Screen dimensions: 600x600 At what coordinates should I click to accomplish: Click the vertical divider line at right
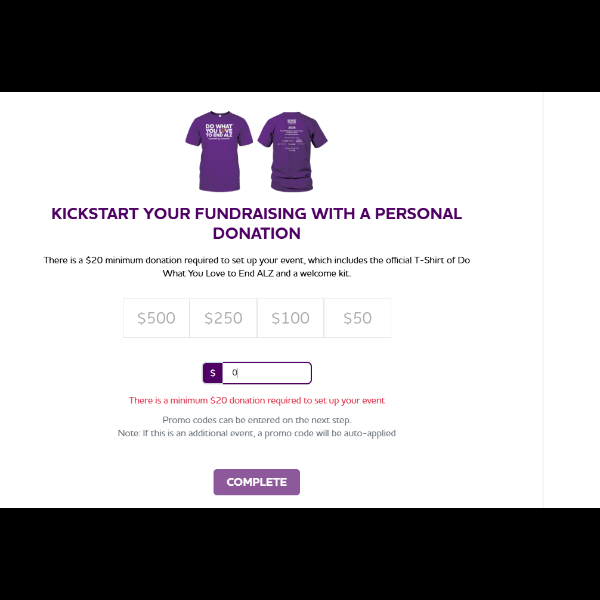click(543, 300)
